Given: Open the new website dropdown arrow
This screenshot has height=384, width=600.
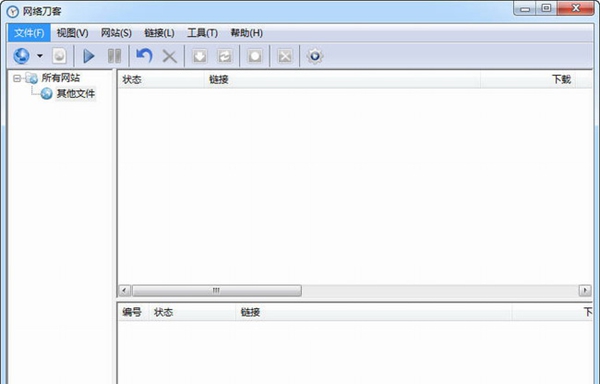Looking at the screenshot, I should point(40,56).
